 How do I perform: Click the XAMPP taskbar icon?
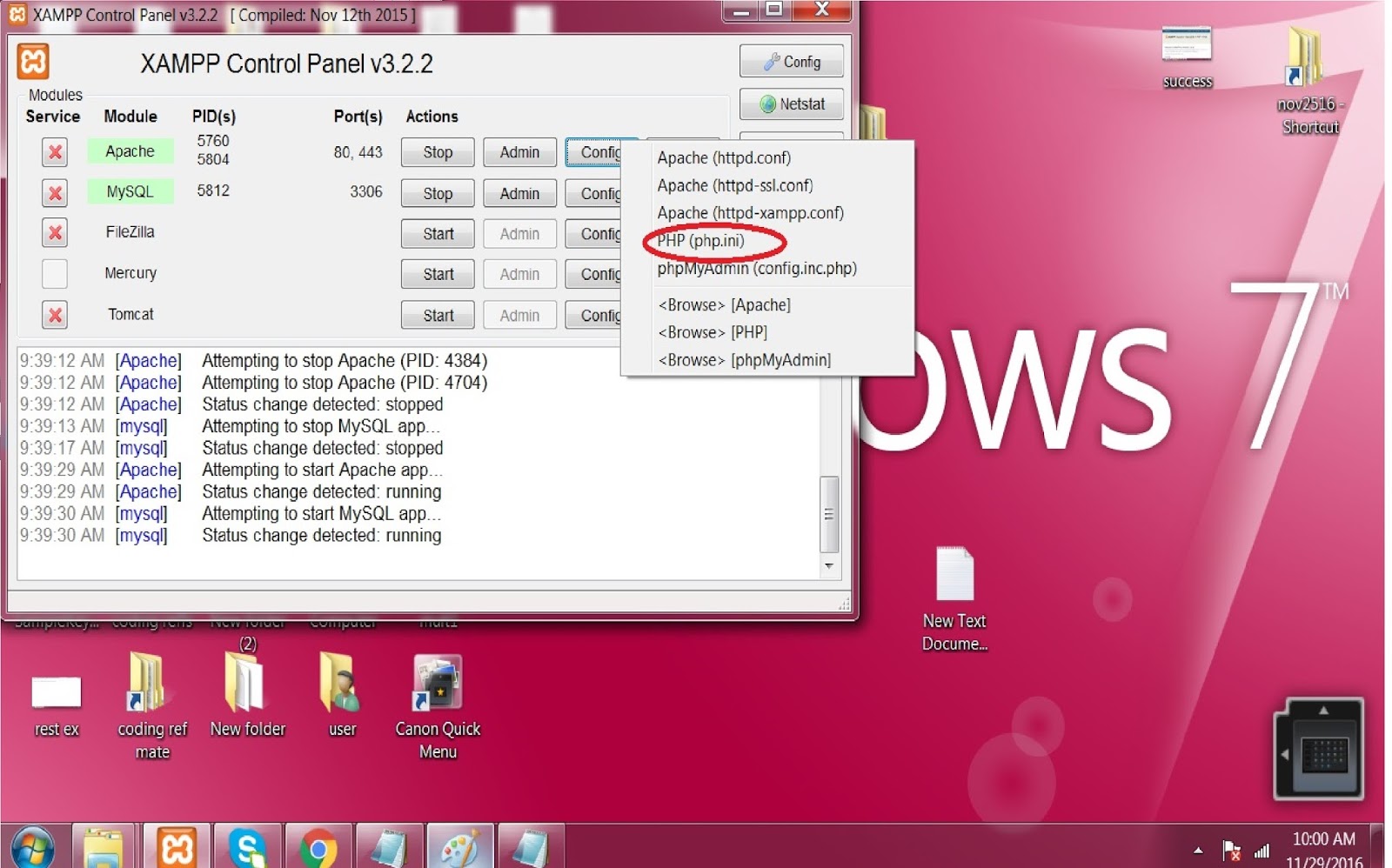(177, 847)
